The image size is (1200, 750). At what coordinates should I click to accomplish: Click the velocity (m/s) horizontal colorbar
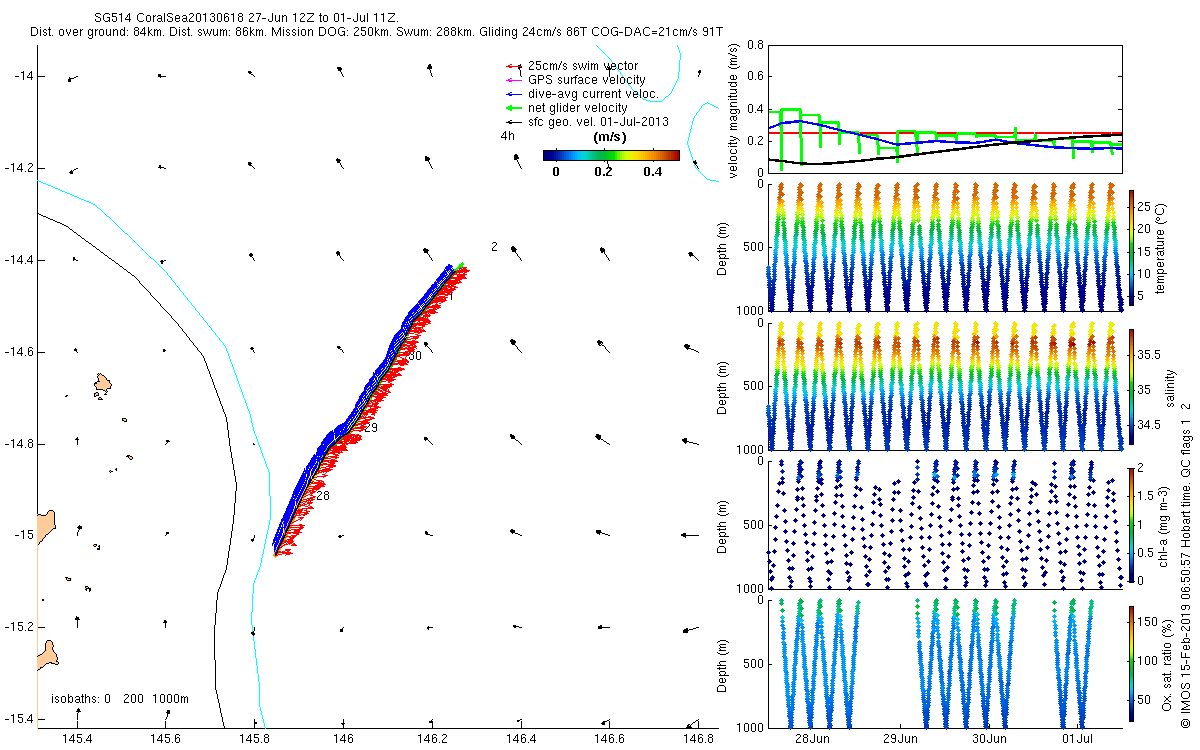tap(611, 155)
